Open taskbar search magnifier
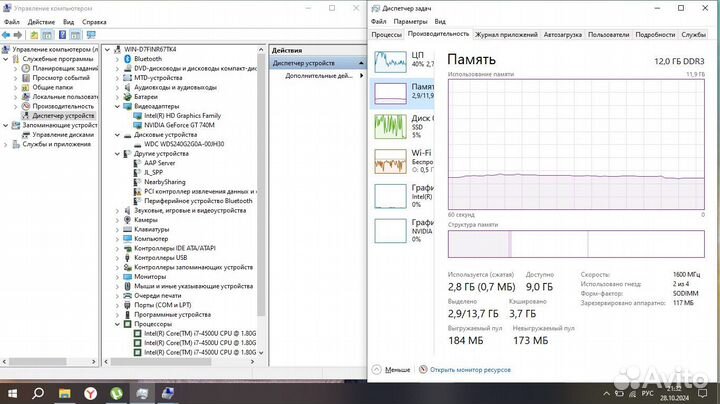Viewport: 720px width, 404px height. [38, 393]
